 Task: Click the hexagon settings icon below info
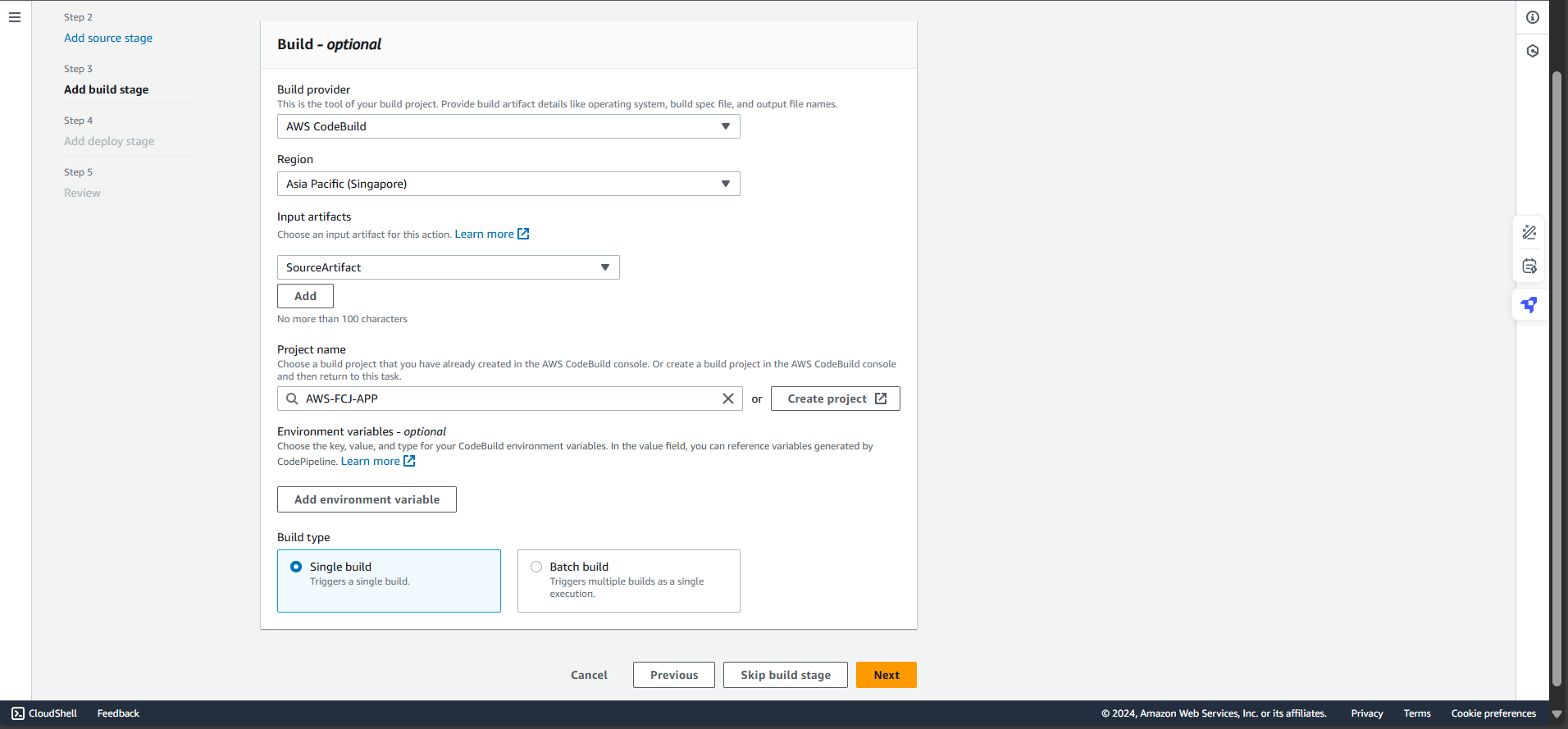(x=1533, y=51)
